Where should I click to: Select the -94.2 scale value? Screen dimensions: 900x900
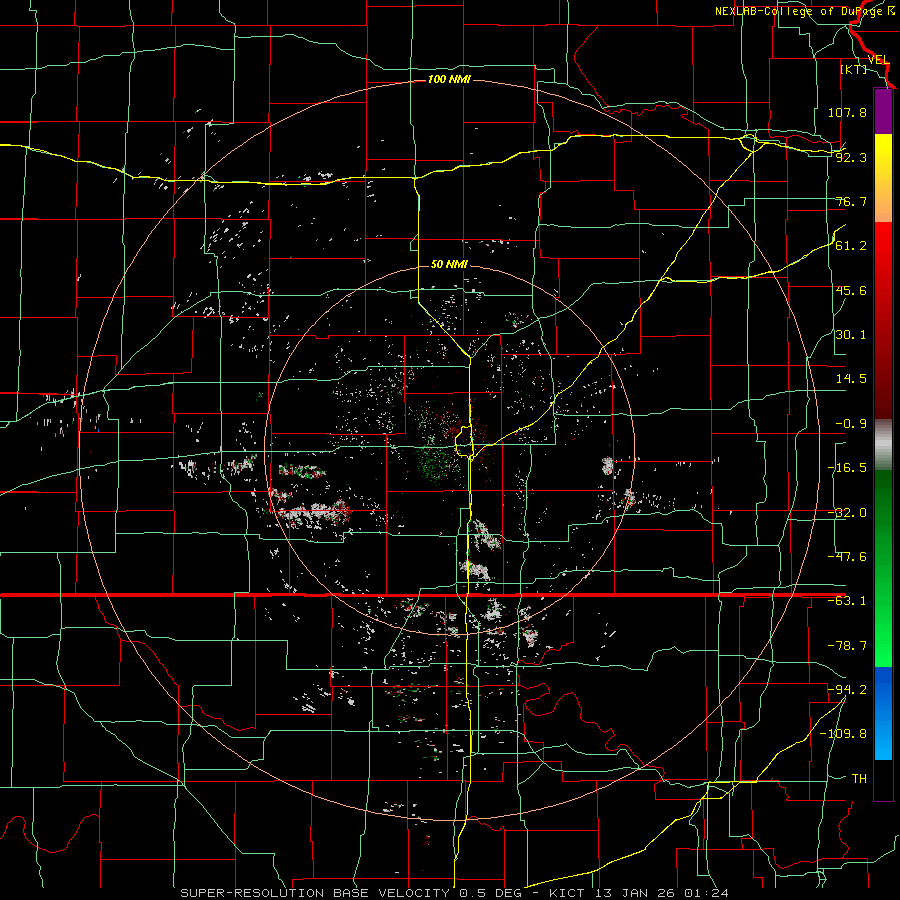point(847,689)
